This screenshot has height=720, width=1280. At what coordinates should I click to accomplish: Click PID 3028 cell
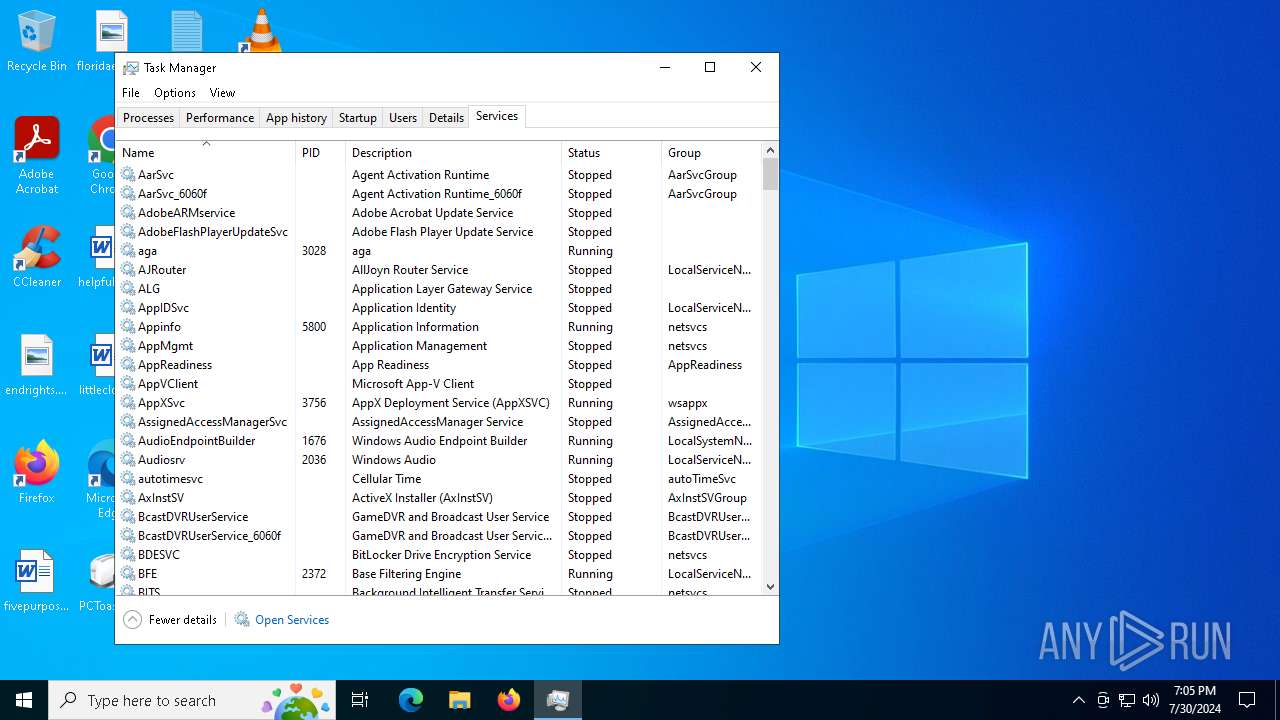(x=314, y=251)
